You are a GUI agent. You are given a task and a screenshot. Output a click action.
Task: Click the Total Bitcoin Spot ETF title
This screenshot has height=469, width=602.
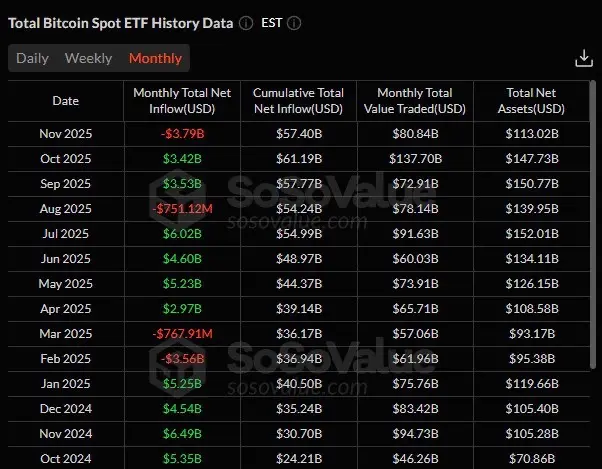click(x=120, y=22)
